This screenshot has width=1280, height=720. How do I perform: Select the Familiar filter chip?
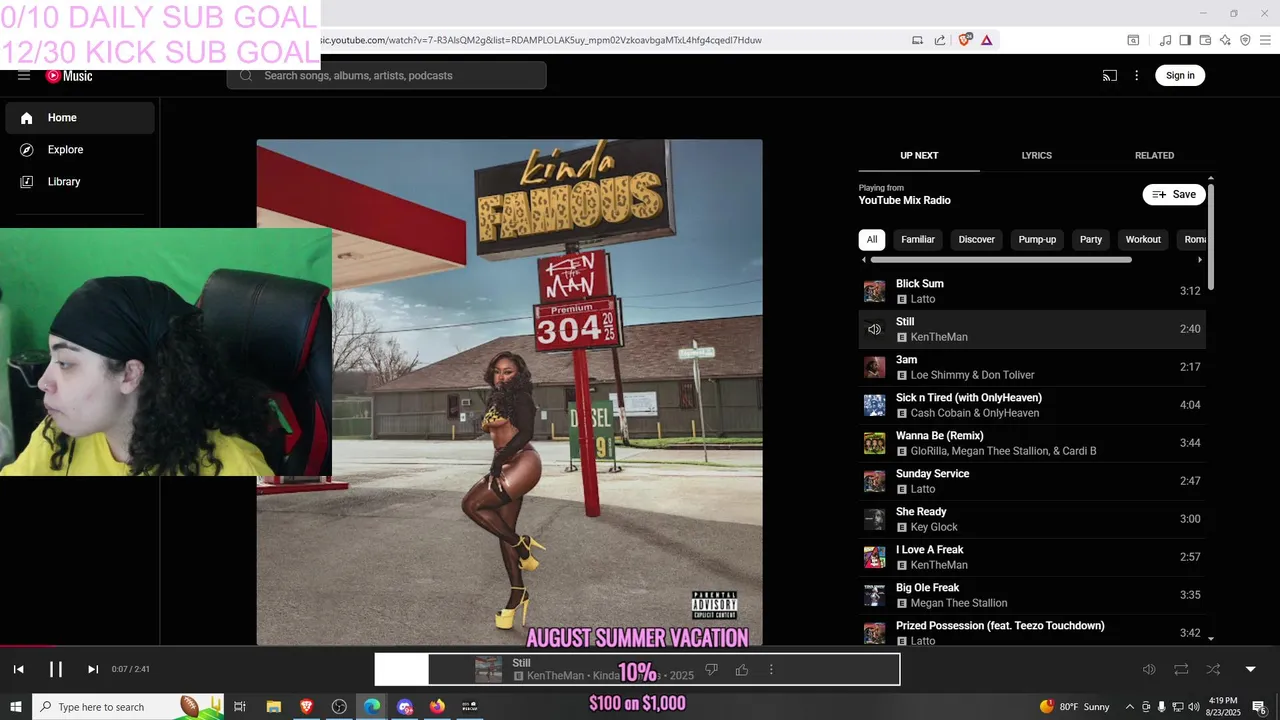point(918,240)
